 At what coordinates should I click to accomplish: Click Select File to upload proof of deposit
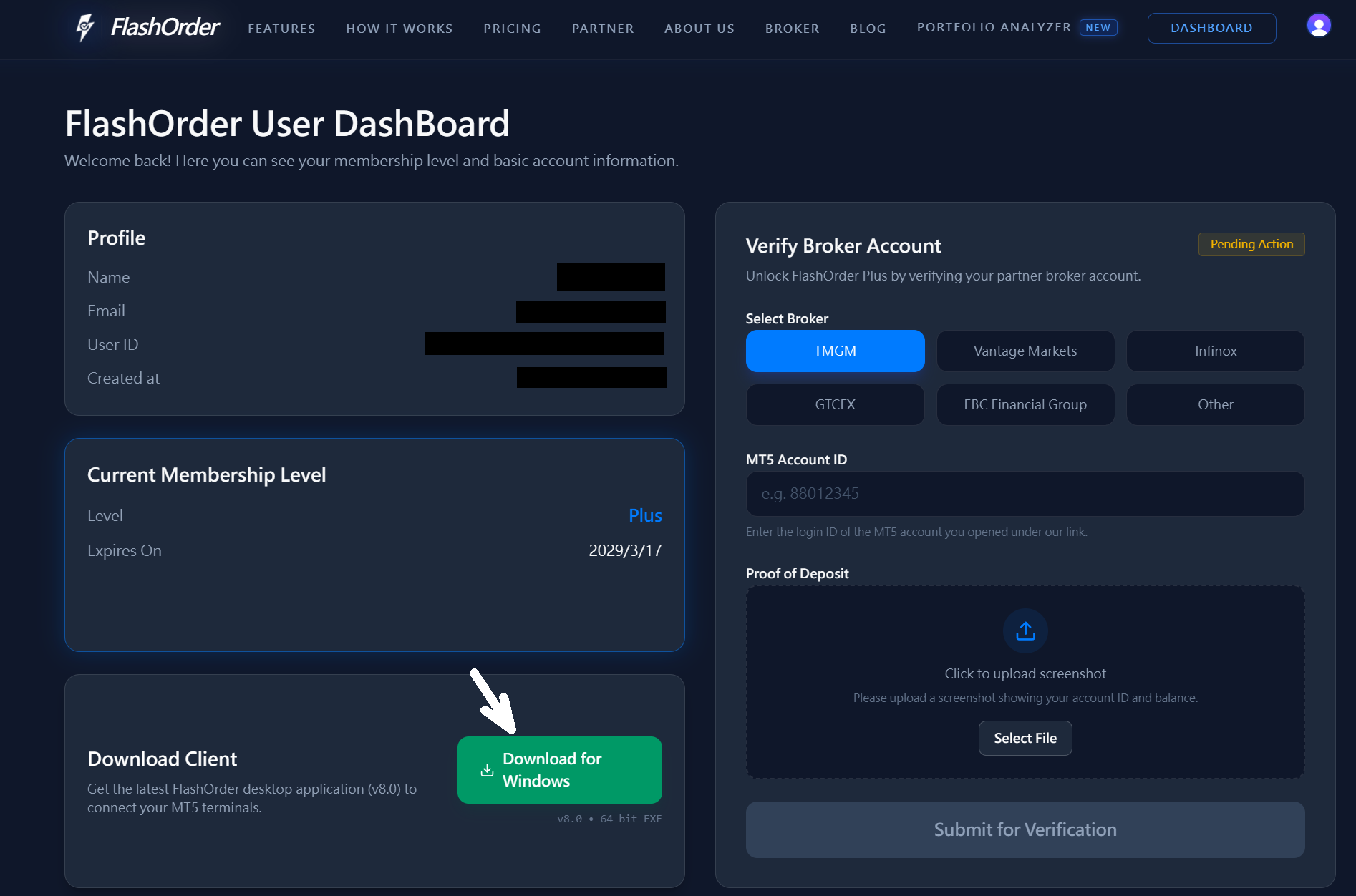click(1025, 738)
